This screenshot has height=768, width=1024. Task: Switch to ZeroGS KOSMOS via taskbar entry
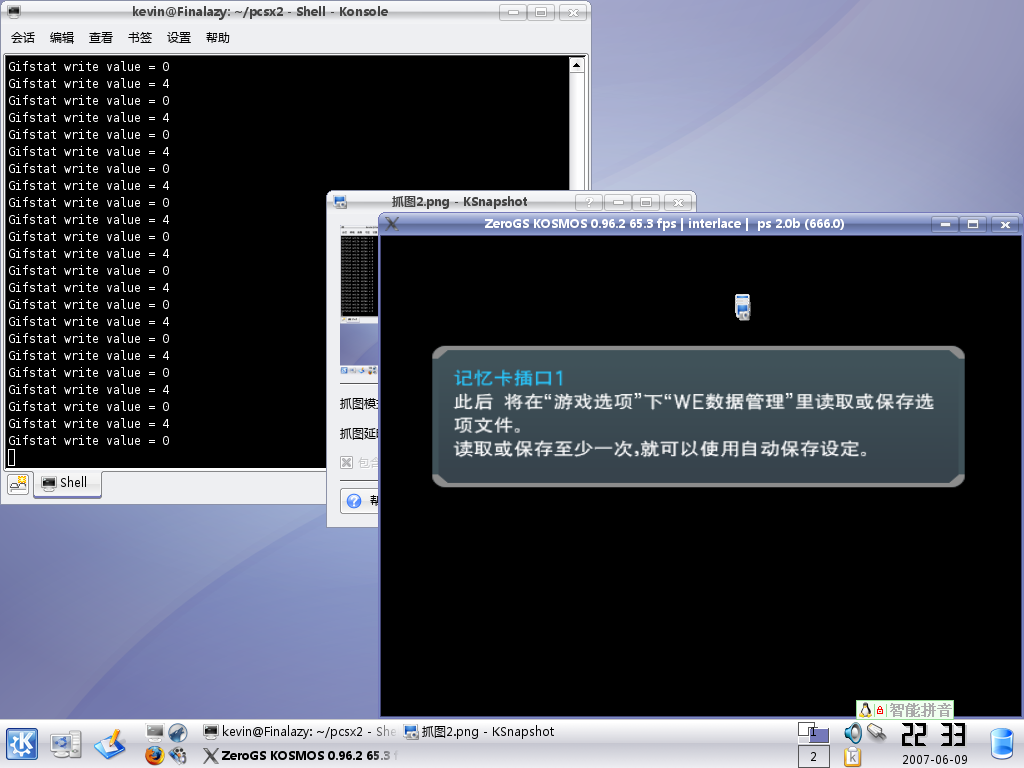click(300, 756)
